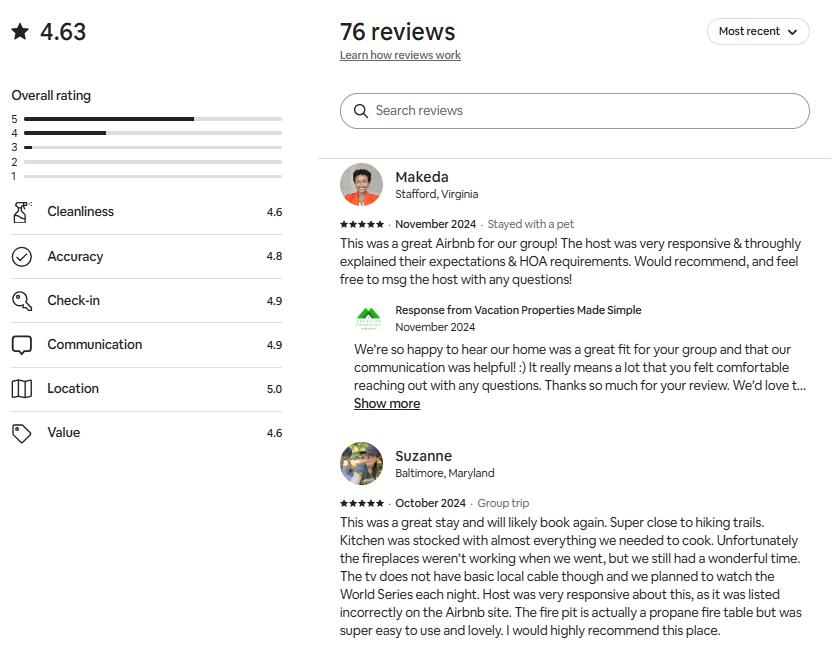Click the Cleanliness spray bottle icon
The image size is (835, 649).
tap(22, 212)
